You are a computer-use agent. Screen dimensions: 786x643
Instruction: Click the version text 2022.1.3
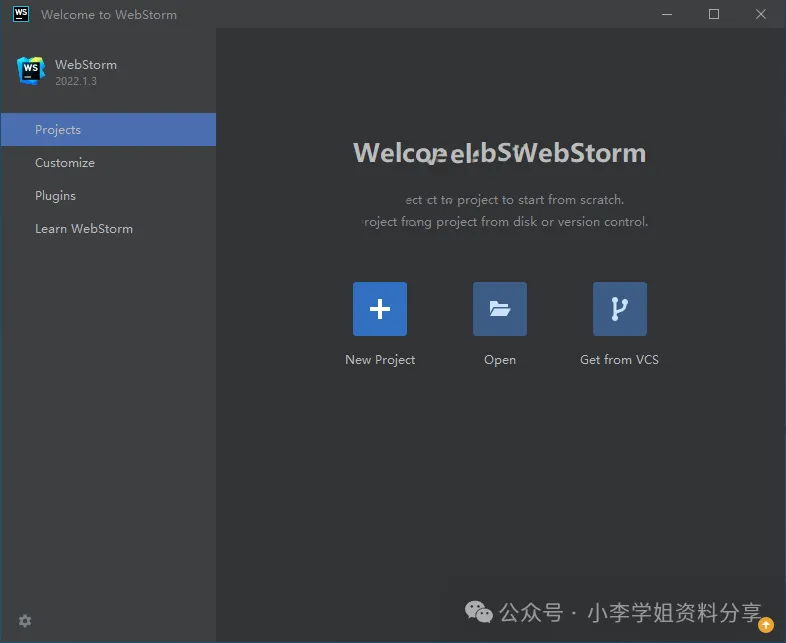(x=76, y=81)
